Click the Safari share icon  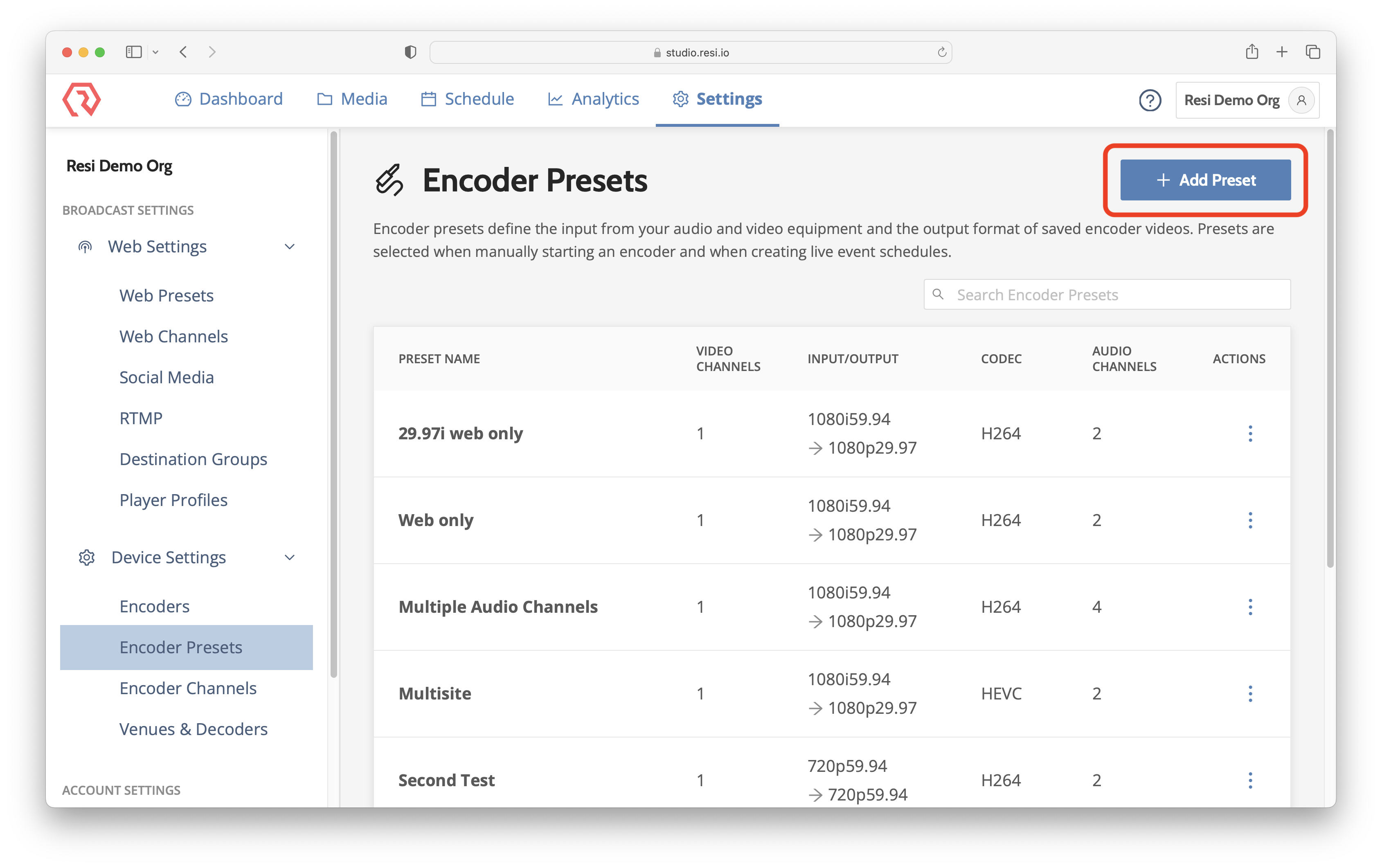pyautogui.click(x=1252, y=52)
